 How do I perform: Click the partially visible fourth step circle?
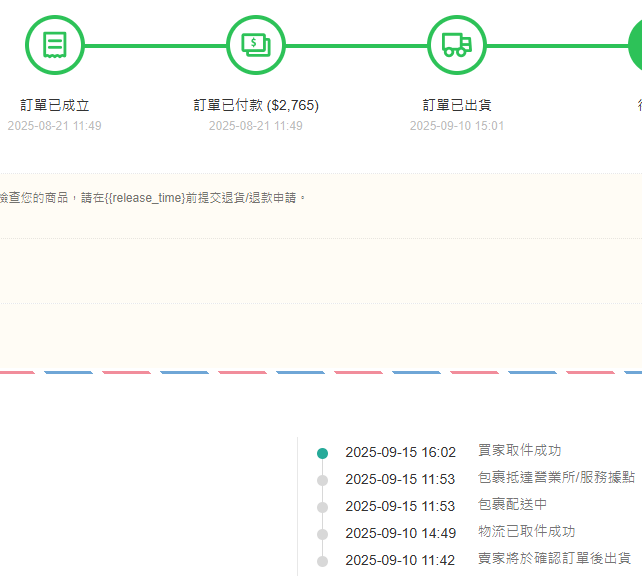(x=636, y=45)
